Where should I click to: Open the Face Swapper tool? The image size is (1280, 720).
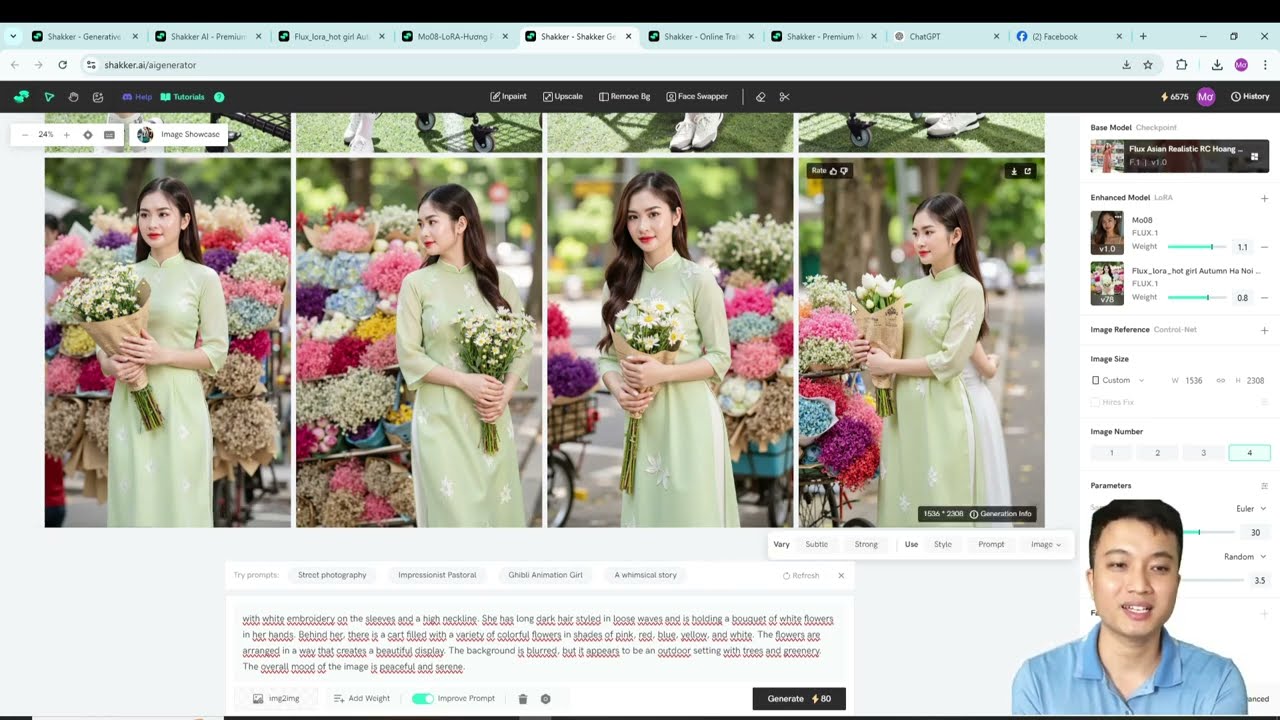click(x=697, y=97)
